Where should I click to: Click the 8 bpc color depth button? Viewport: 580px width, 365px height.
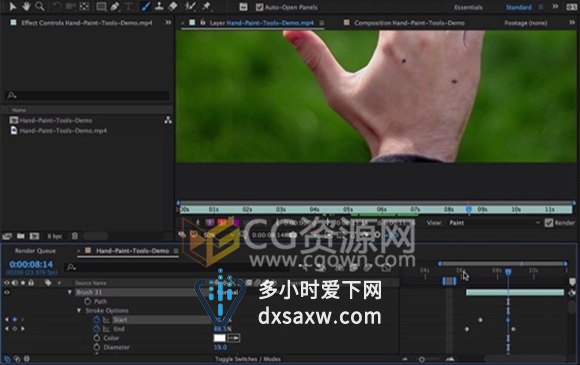pyautogui.click(x=55, y=236)
